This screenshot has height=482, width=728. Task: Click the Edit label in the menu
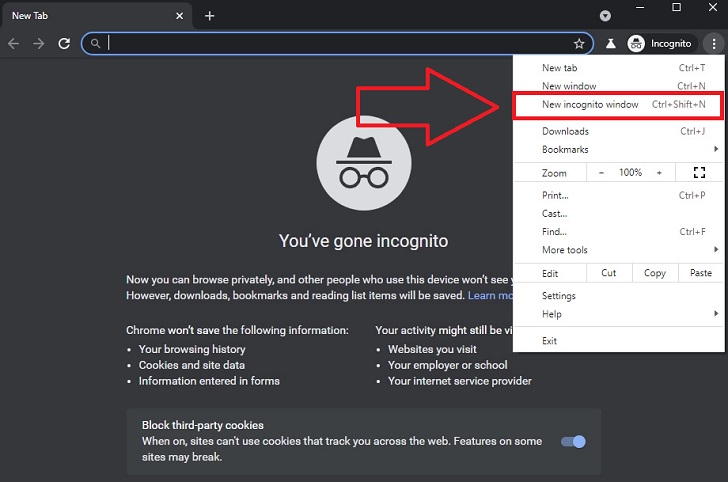coord(550,274)
